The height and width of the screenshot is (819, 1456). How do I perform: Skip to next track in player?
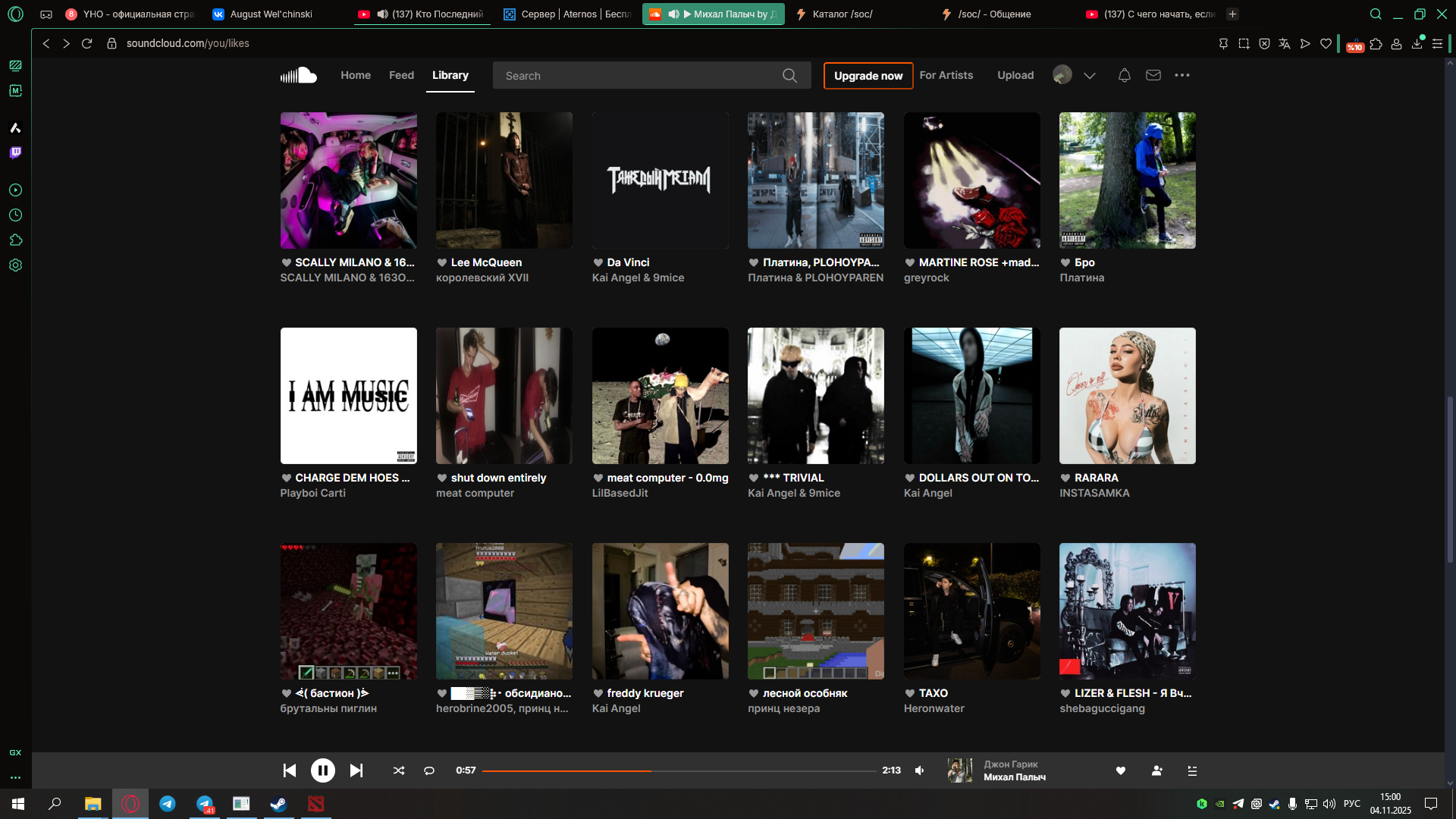pyautogui.click(x=356, y=770)
